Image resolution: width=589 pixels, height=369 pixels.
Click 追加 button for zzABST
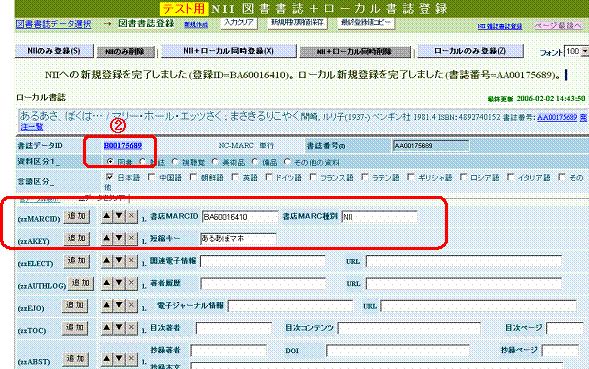click(76, 359)
